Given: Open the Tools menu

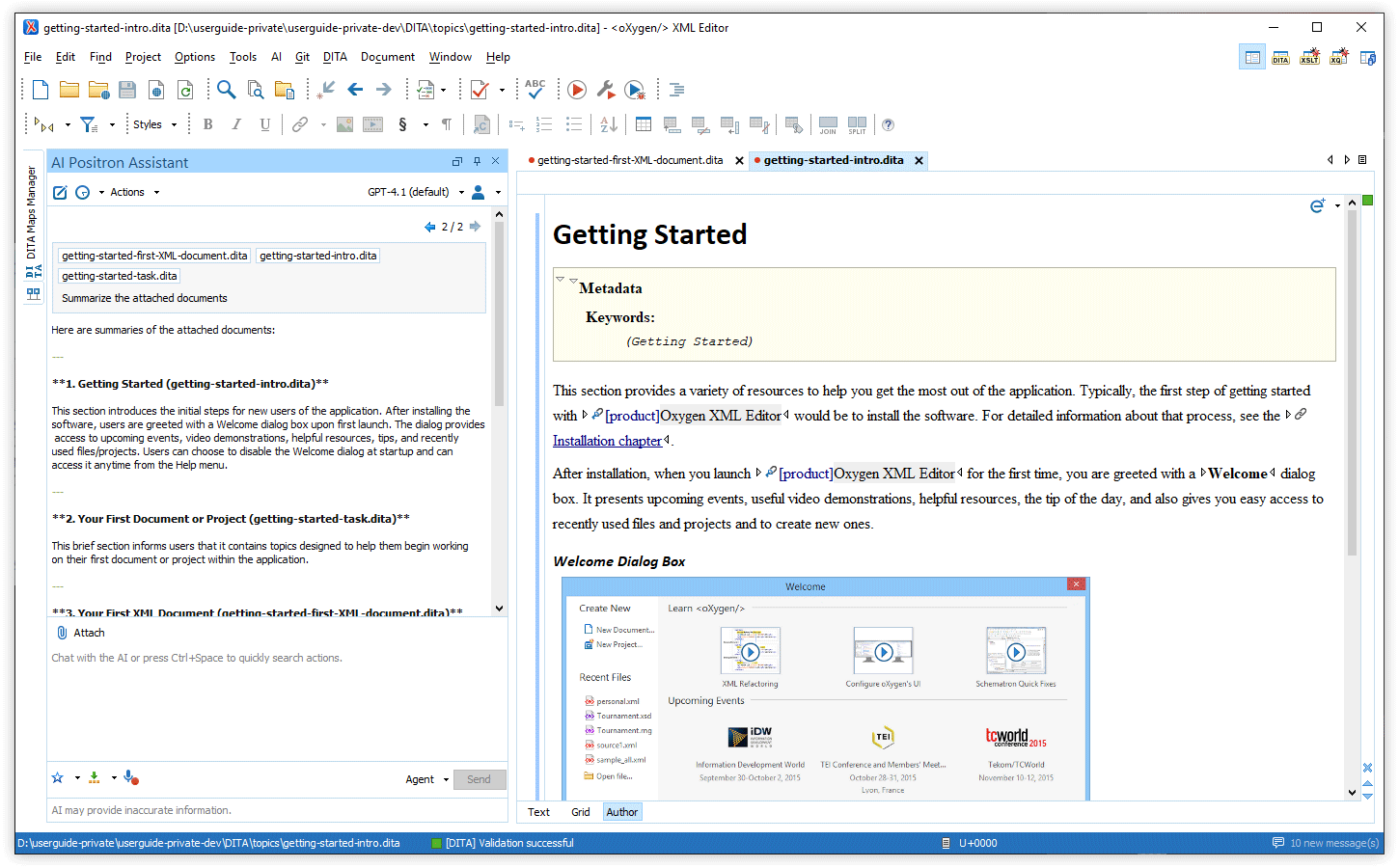Looking at the screenshot, I should (243, 57).
